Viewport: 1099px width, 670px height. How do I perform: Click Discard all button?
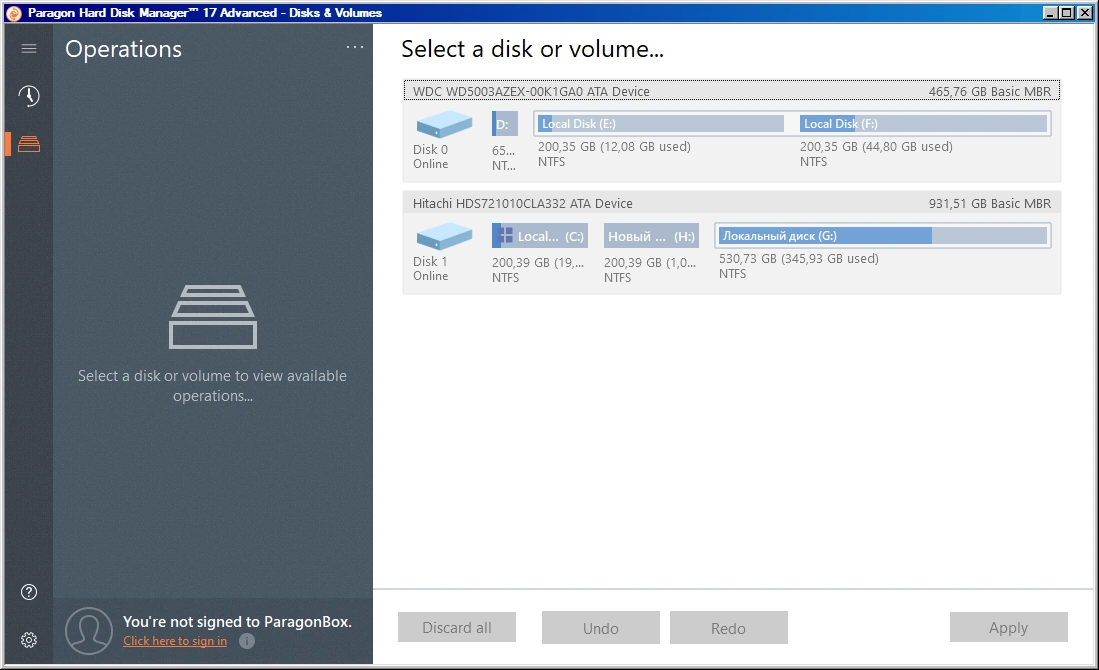457,627
